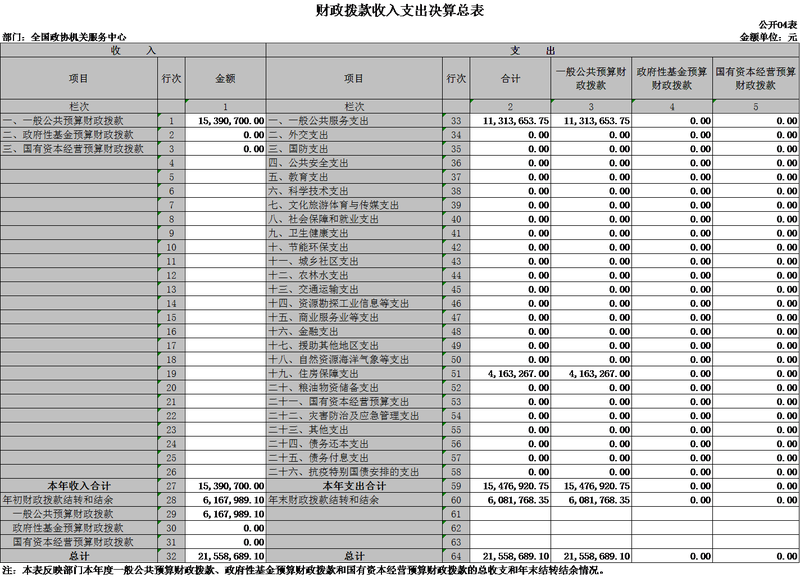Click the 十九、住房保障支出 cell
The image size is (800, 577).
click(354, 374)
